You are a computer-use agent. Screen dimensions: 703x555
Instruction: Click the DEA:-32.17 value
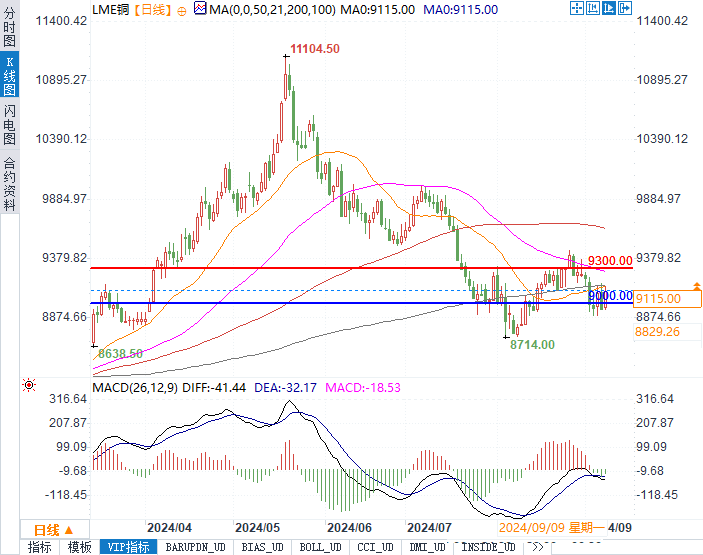click(x=285, y=388)
